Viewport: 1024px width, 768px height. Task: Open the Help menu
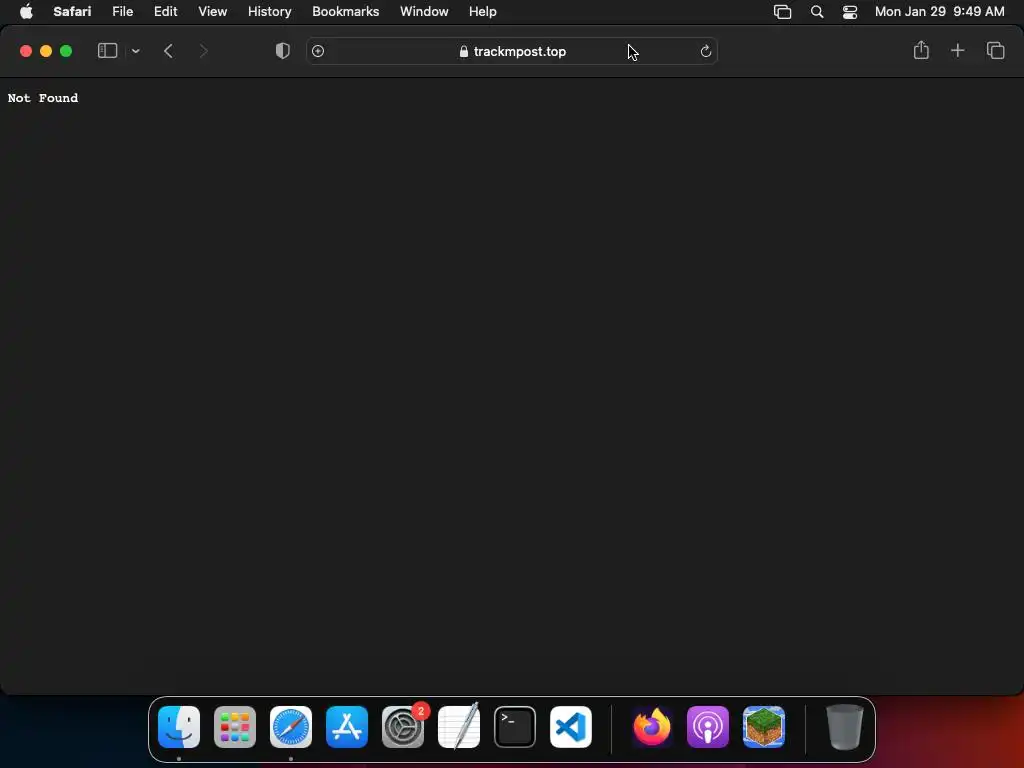[x=483, y=12]
